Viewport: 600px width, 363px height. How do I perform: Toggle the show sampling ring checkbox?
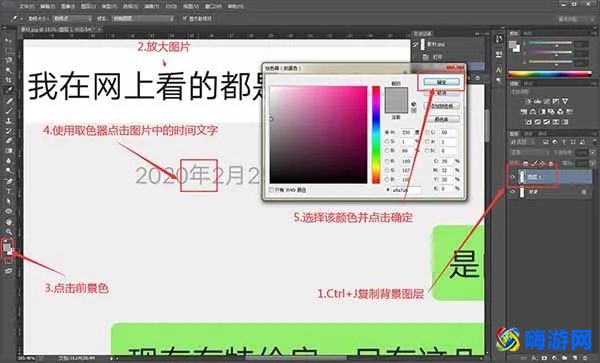point(184,18)
